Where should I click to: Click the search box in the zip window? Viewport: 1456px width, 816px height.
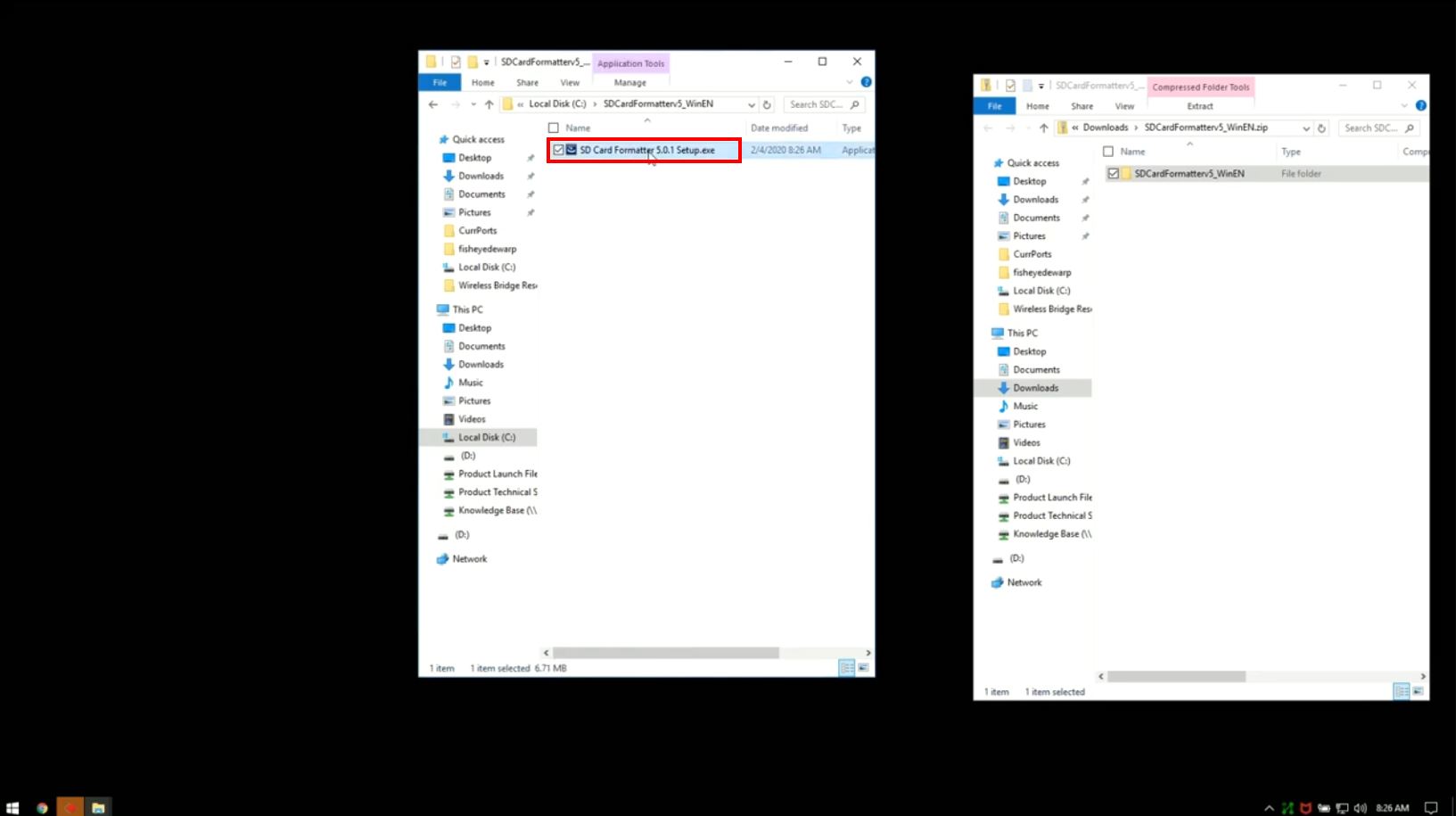point(1378,128)
